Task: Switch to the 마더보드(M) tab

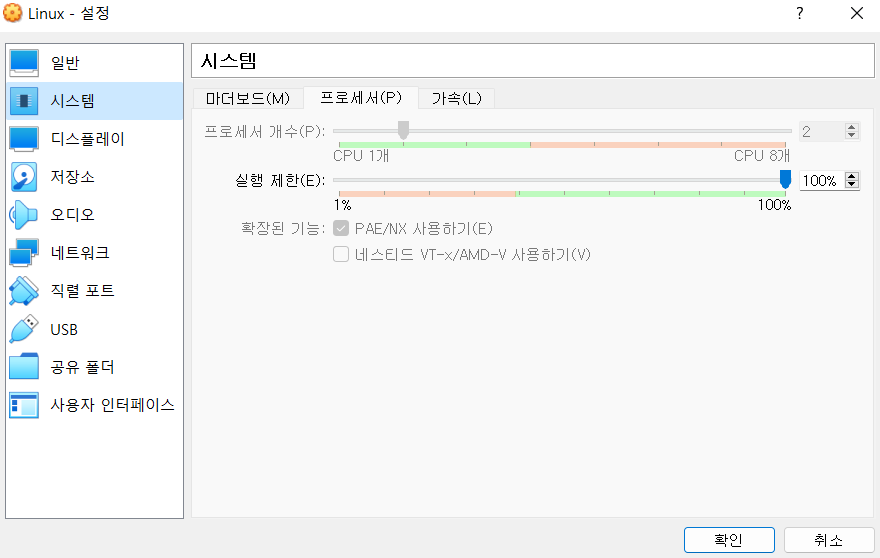Action: pos(248,99)
